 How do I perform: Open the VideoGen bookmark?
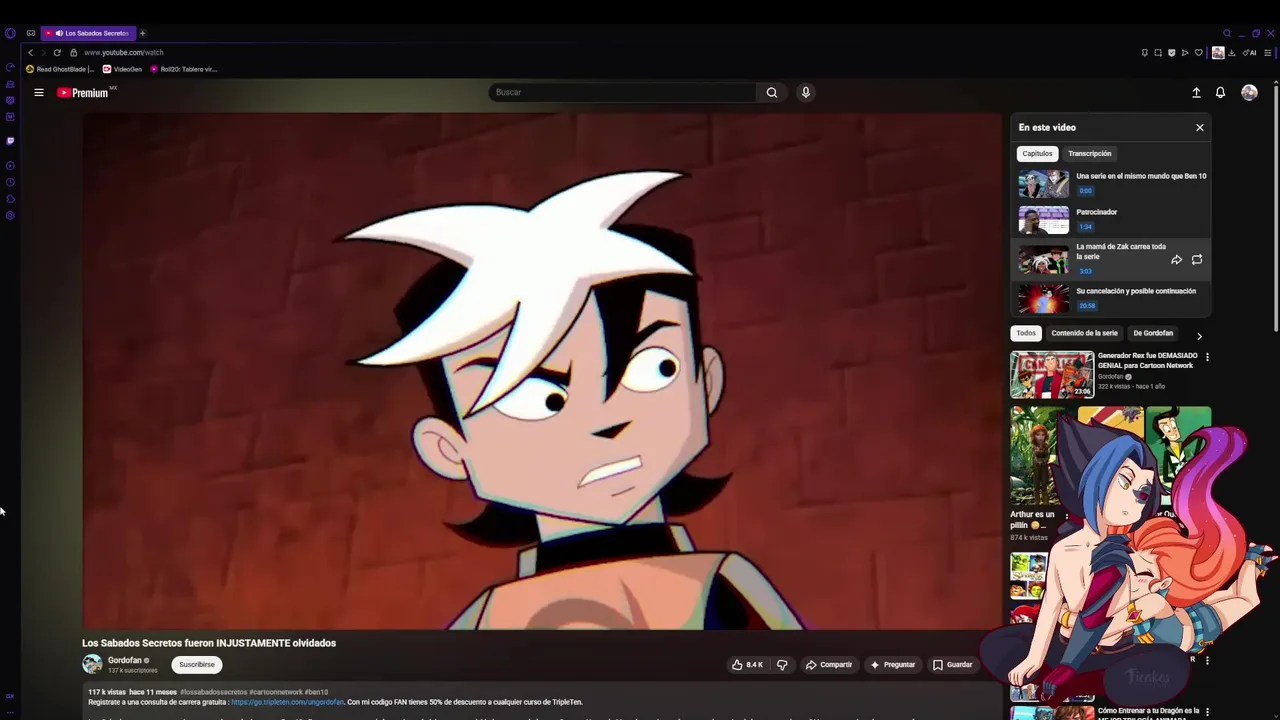click(x=123, y=69)
